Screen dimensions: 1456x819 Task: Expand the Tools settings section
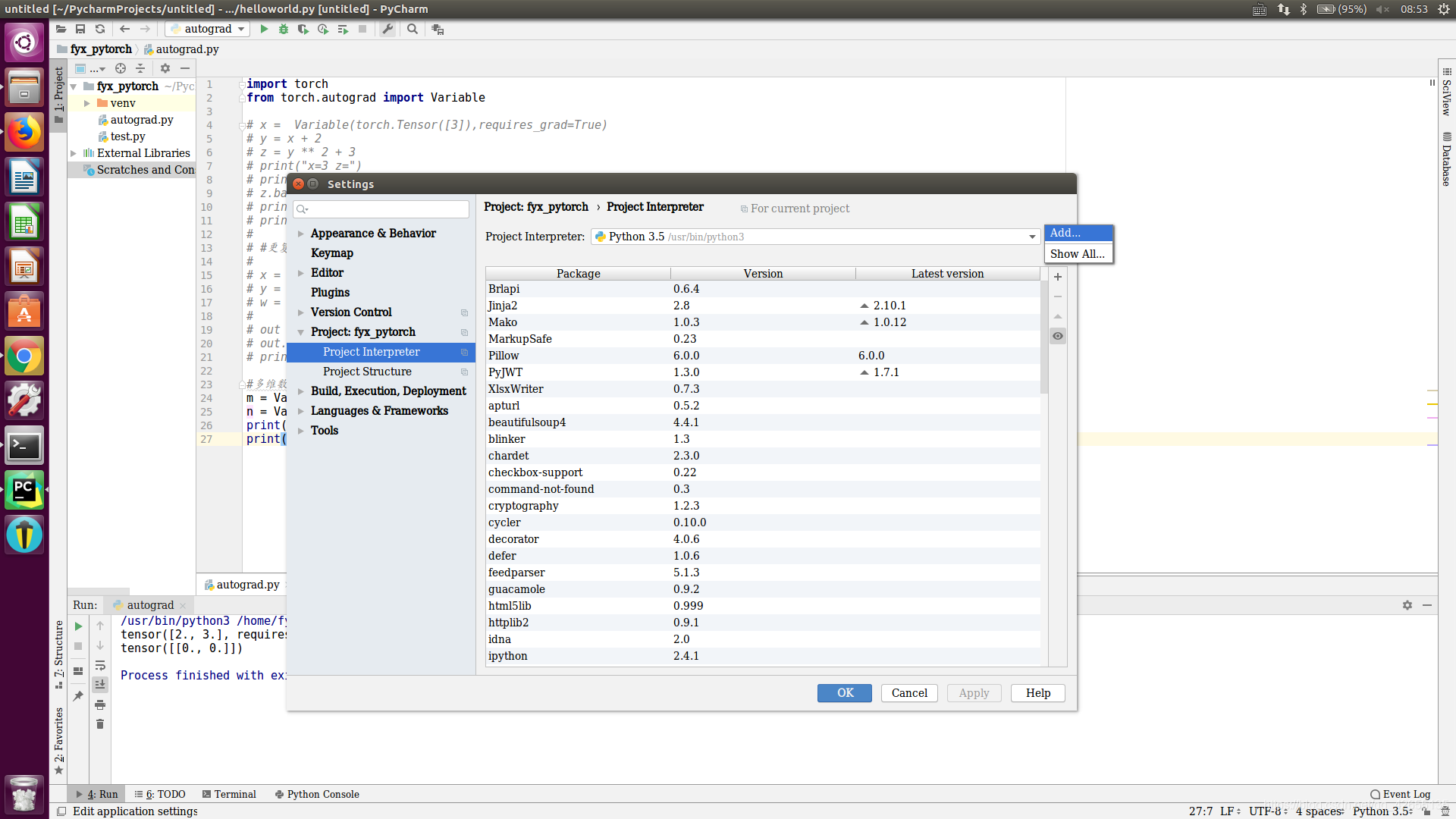pos(301,431)
